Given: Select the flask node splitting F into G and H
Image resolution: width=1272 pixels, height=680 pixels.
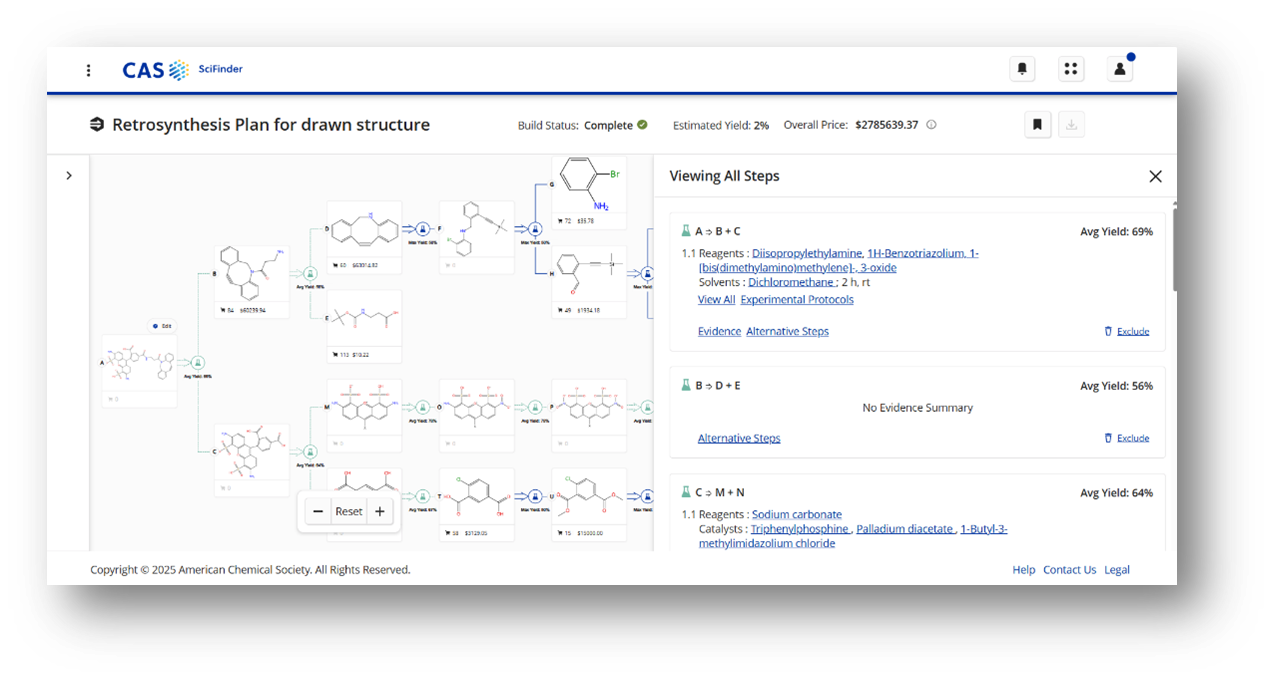Looking at the screenshot, I should pos(534,228).
